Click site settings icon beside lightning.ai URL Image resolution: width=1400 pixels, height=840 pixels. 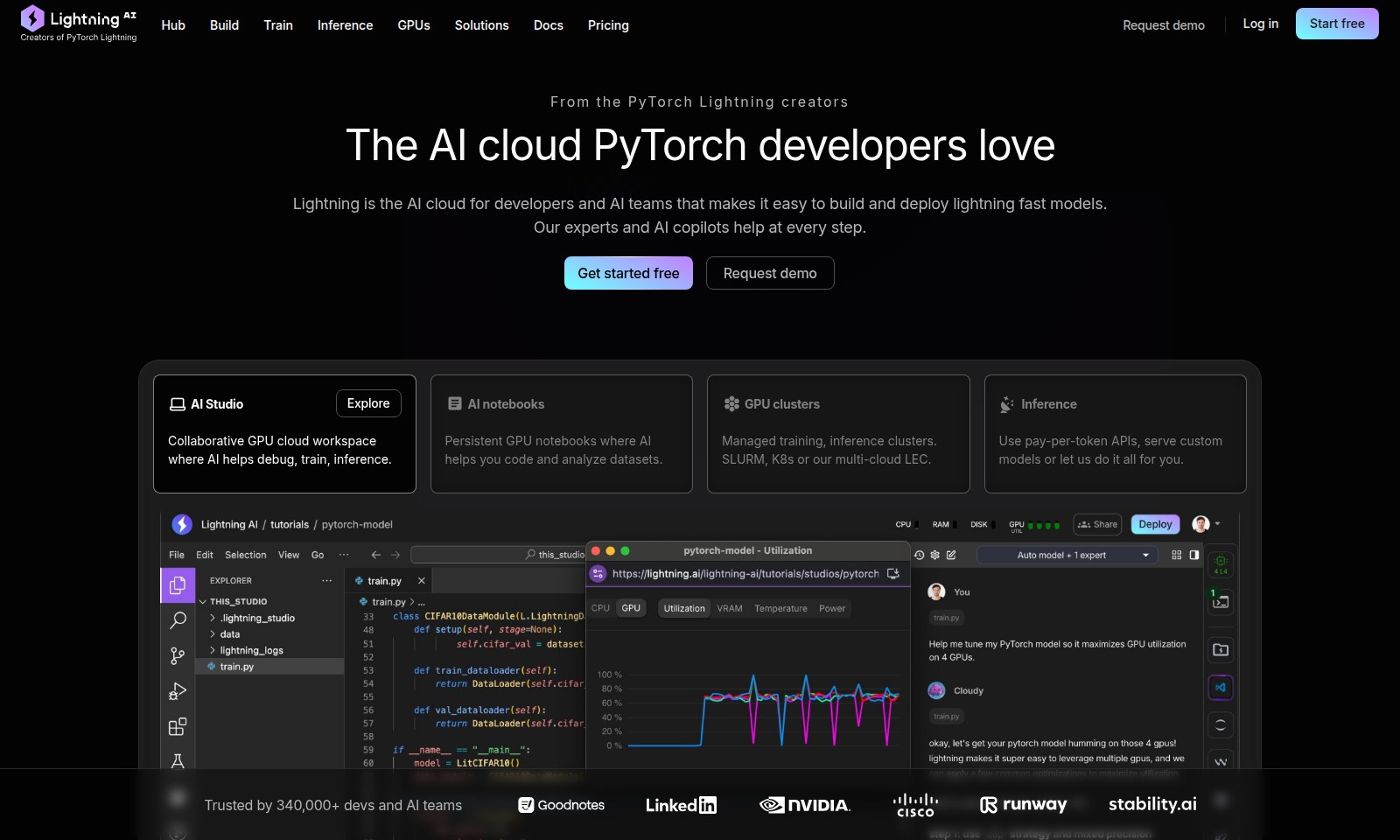click(598, 574)
